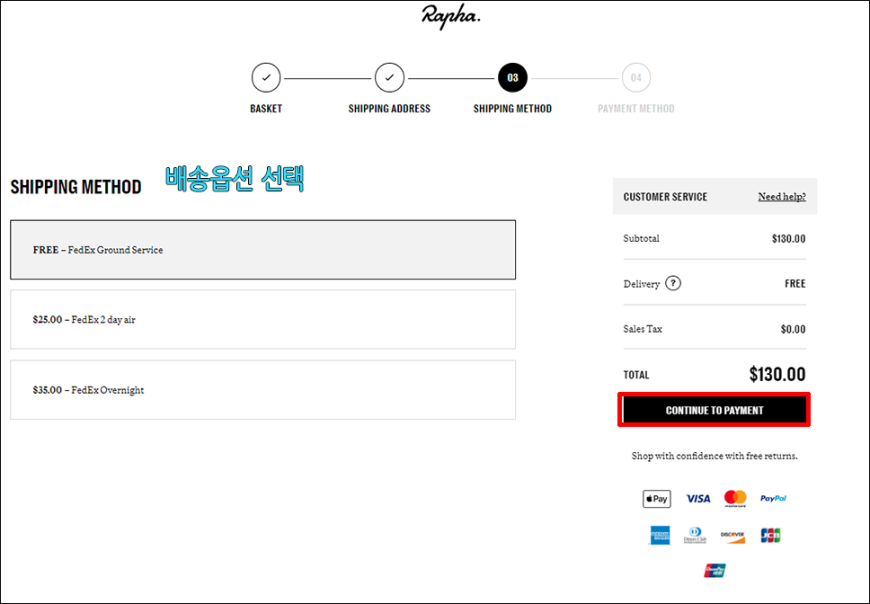Choose $25.00 FedEx 2 day air shipping

pyautogui.click(x=263, y=319)
